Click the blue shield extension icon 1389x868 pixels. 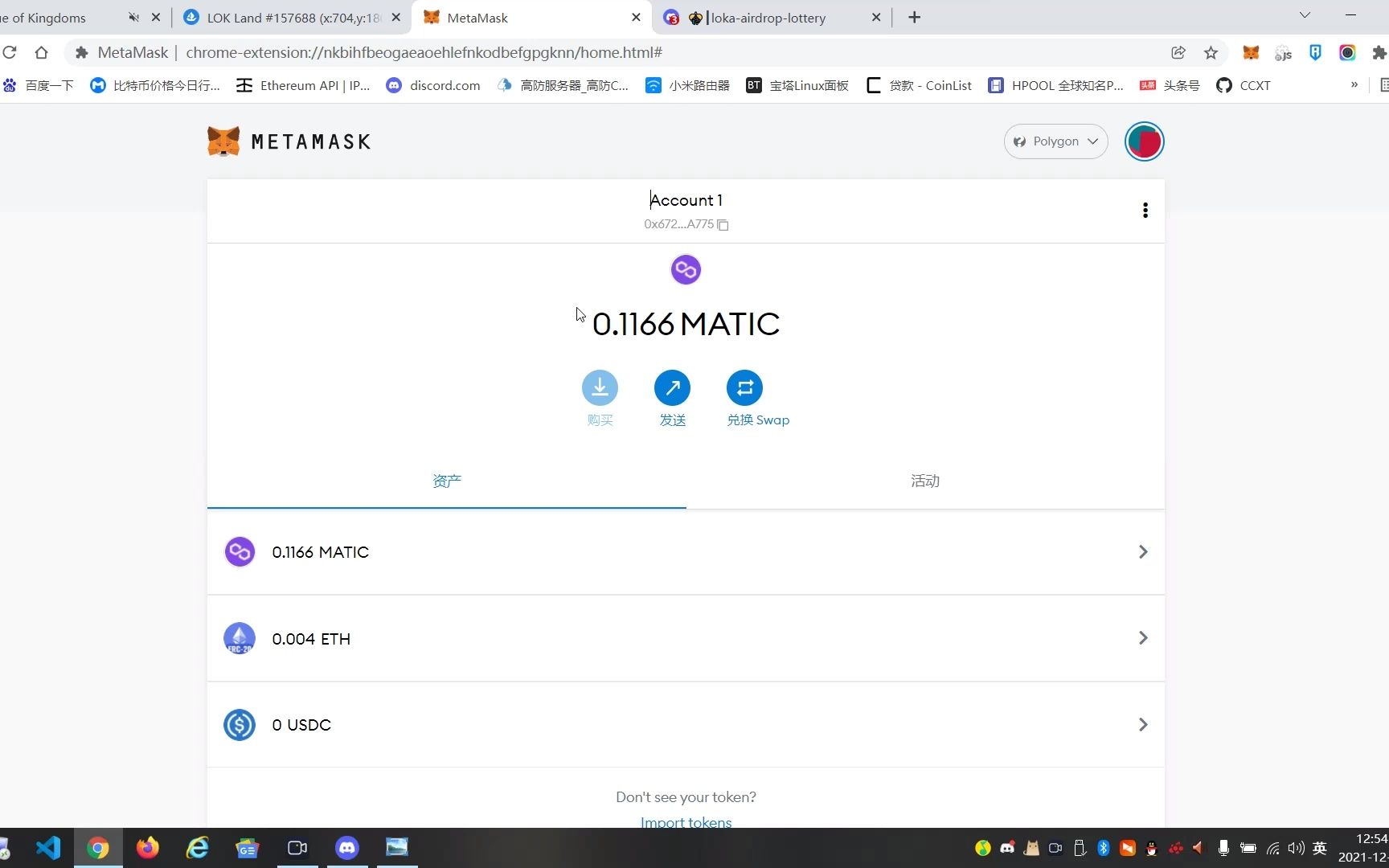[1315, 52]
